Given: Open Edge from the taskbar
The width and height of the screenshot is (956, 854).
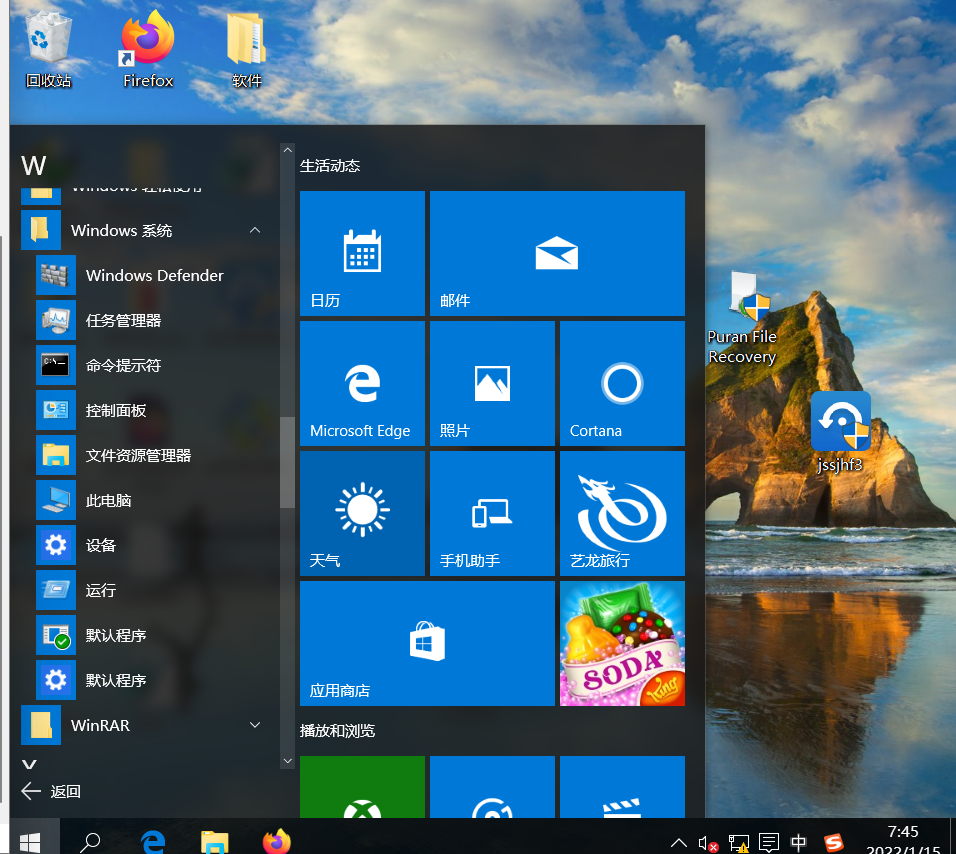Looking at the screenshot, I should 153,842.
